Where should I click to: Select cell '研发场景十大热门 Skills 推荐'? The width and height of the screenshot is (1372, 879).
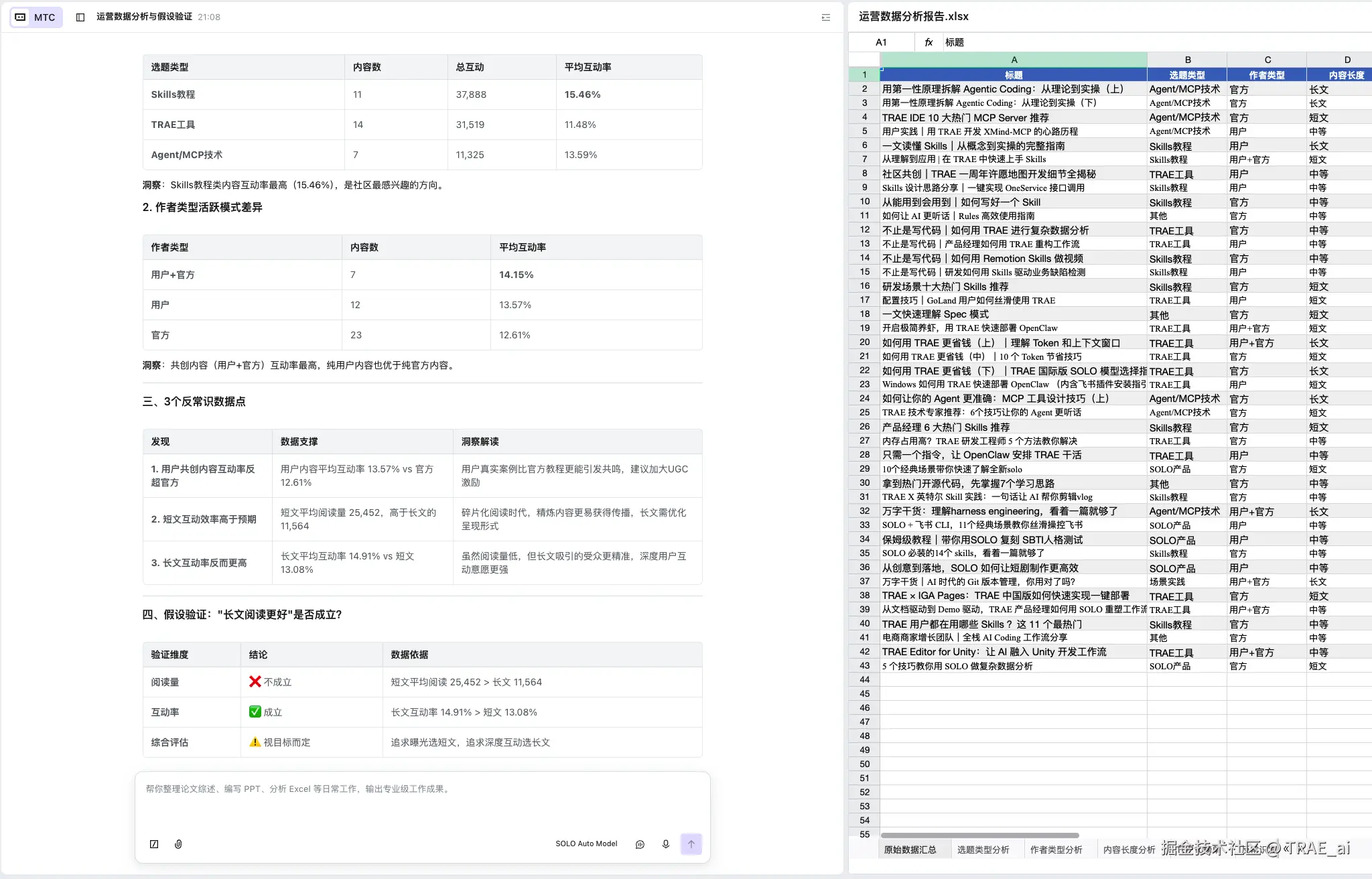(x=1014, y=286)
